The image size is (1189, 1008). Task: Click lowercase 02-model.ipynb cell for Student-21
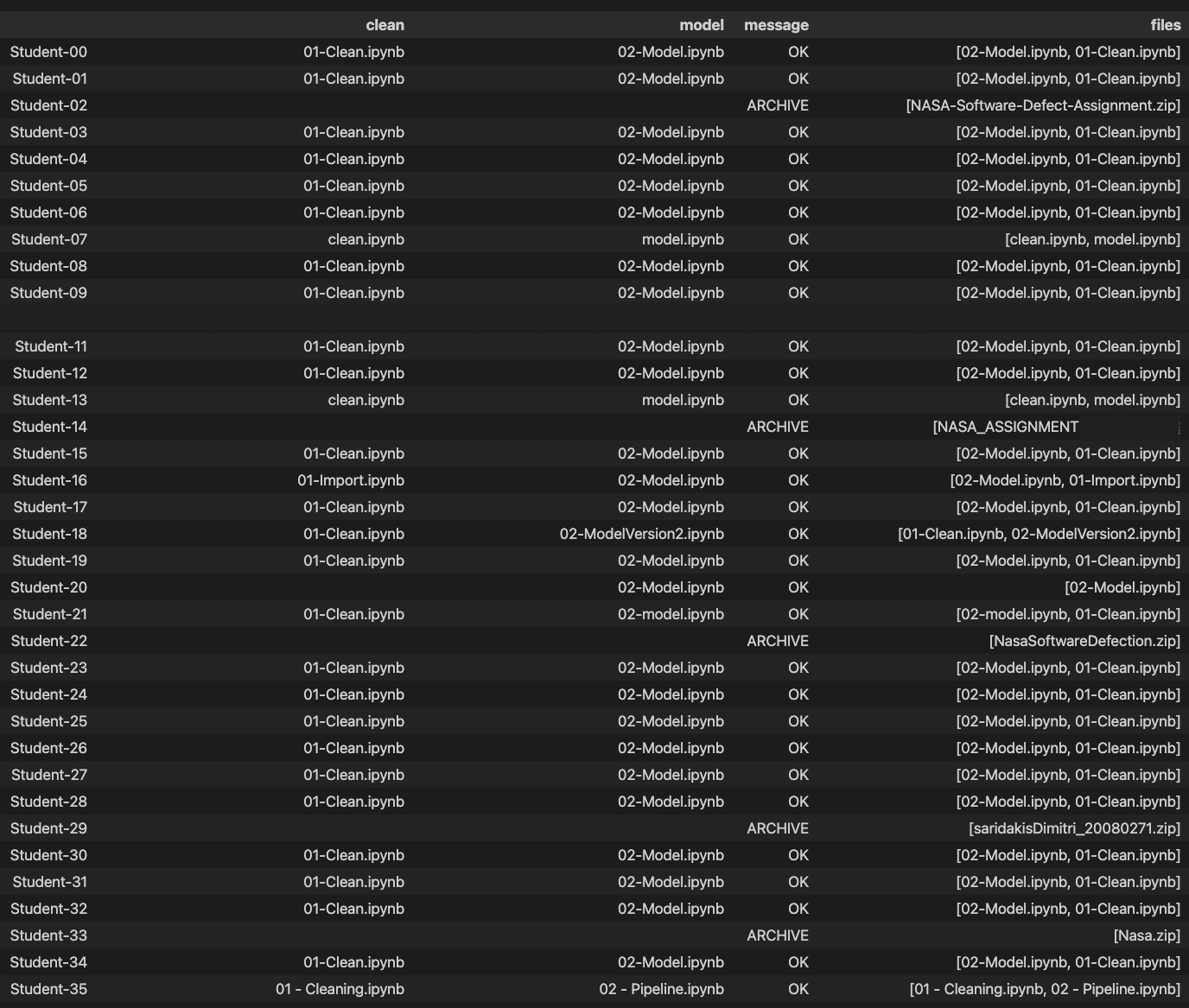click(x=671, y=614)
